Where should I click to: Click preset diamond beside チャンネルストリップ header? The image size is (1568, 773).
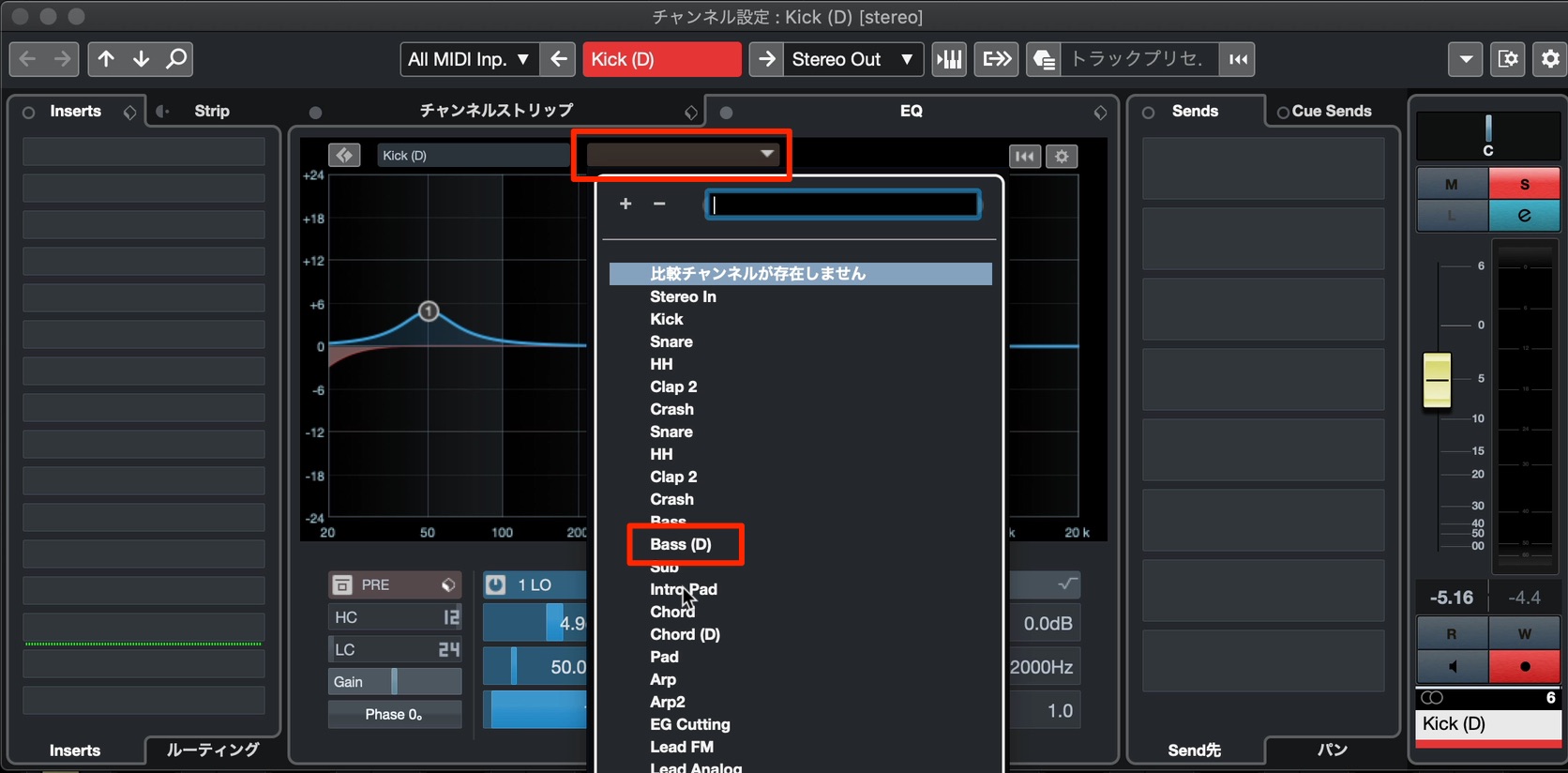tap(691, 112)
